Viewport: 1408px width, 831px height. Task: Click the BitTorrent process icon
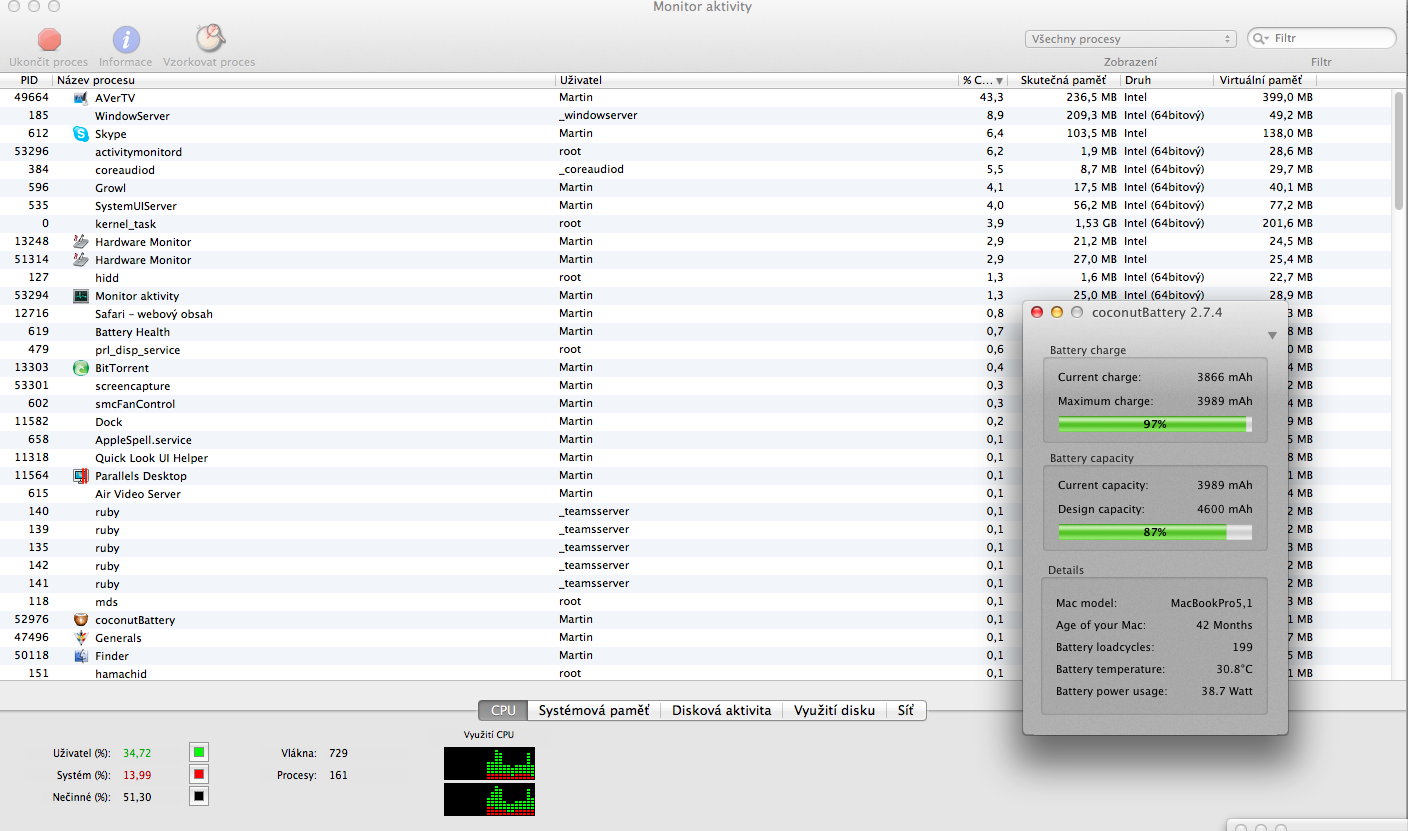tap(81, 368)
